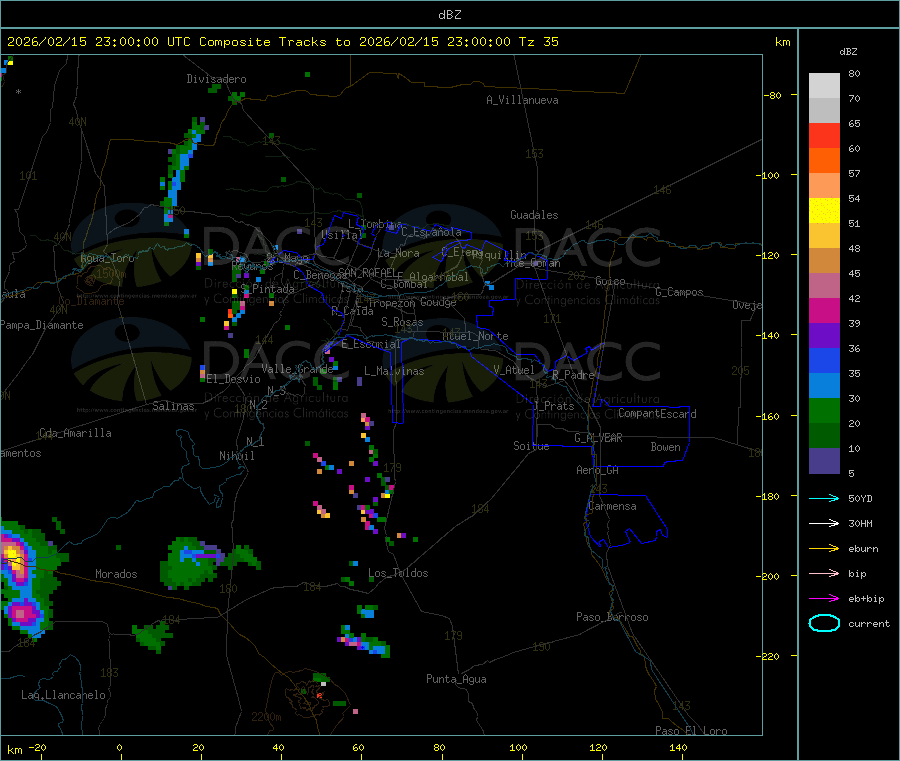This screenshot has height=761, width=900.
Task: Pick the light blue 30-35 dBZ swatch
Action: [824, 386]
